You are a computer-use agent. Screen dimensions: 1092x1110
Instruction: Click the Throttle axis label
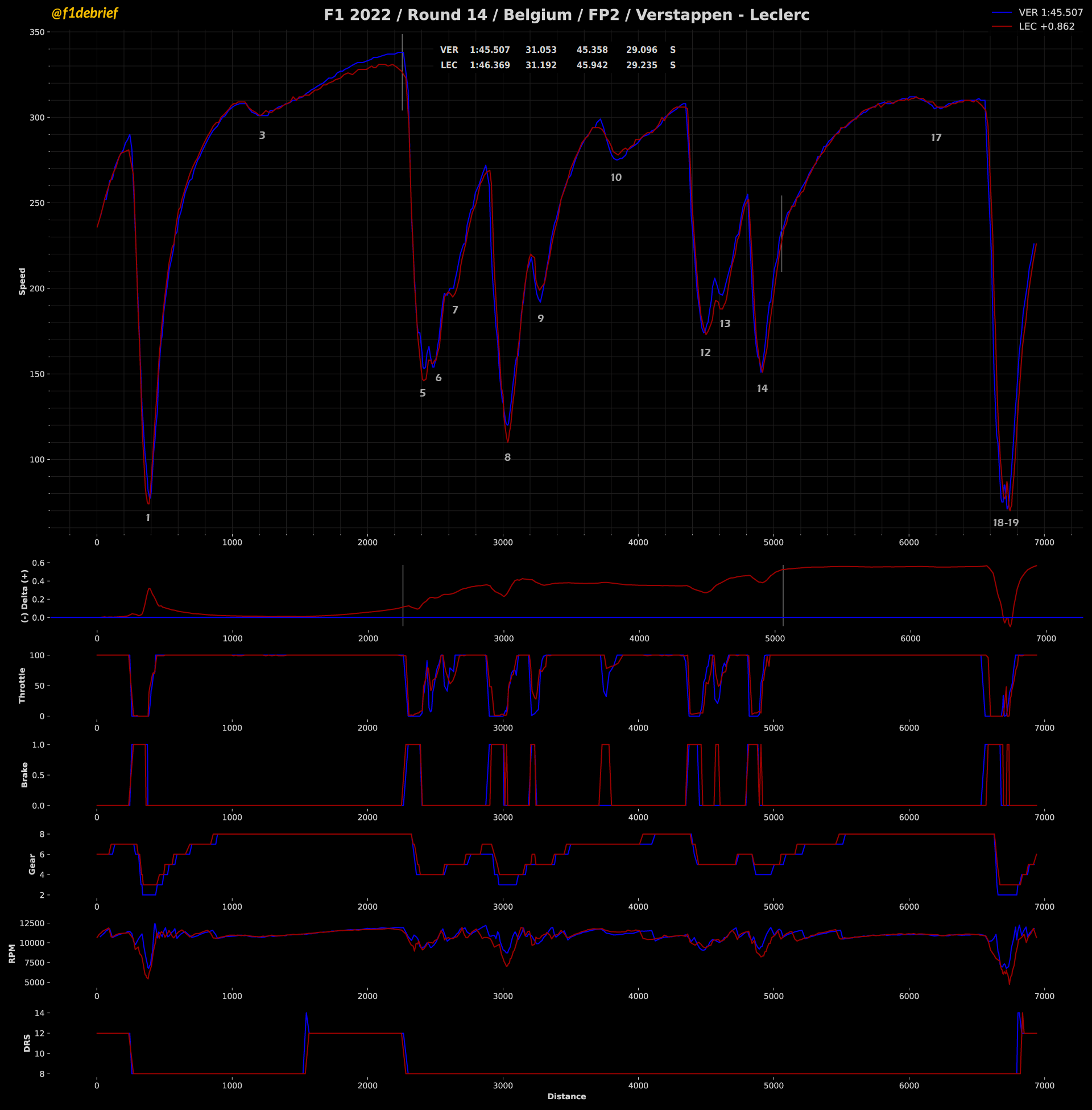22,685
